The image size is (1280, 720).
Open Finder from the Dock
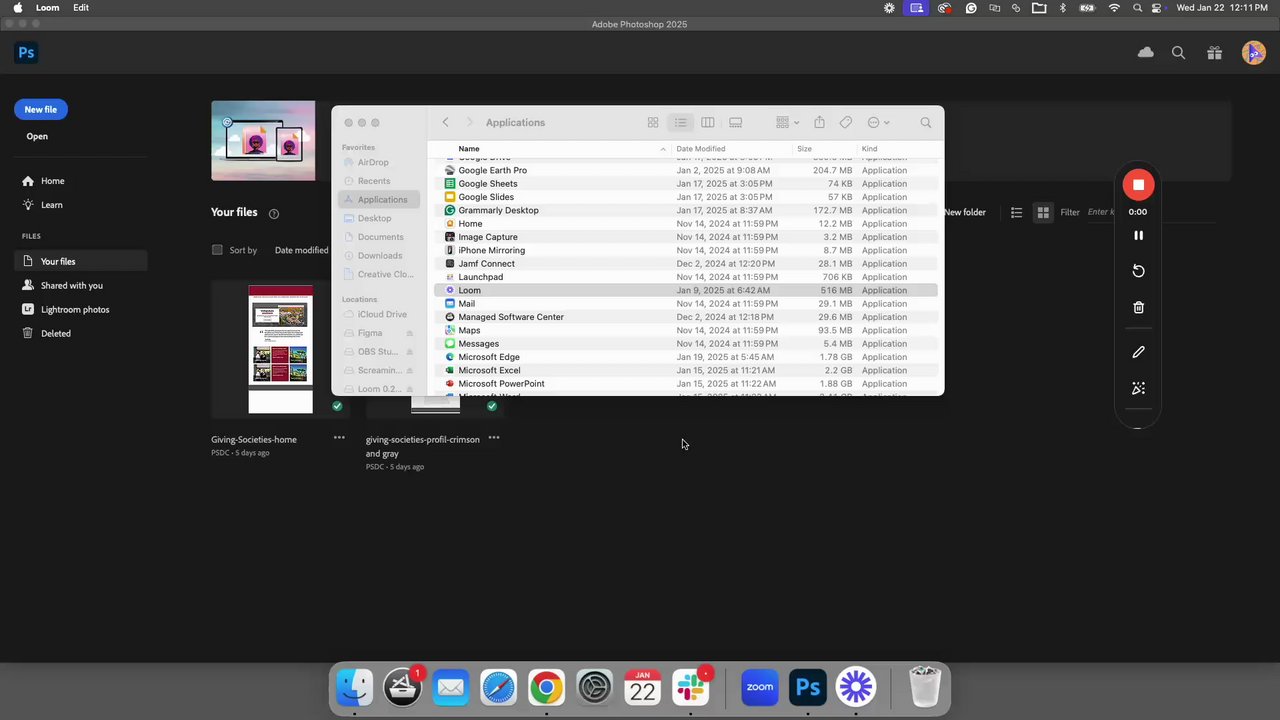click(355, 687)
